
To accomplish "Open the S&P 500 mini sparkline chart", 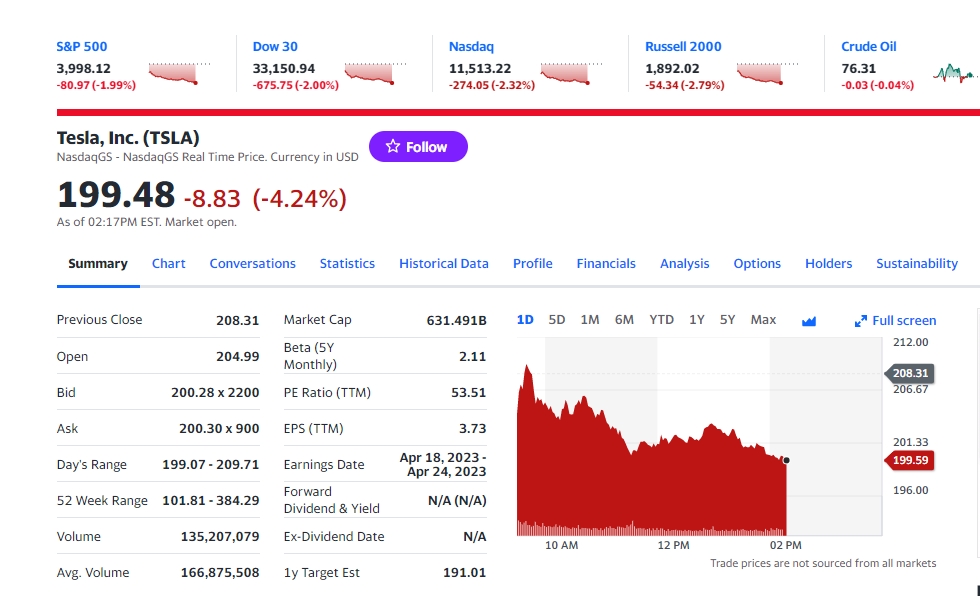I will (179, 73).
